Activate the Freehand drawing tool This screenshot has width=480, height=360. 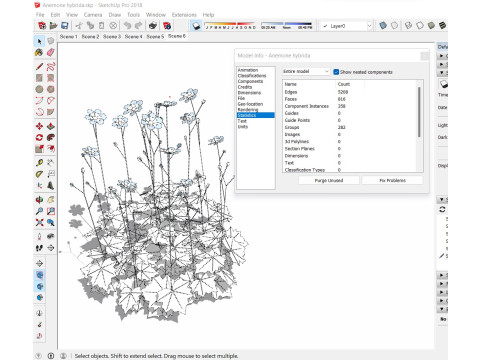51,66
